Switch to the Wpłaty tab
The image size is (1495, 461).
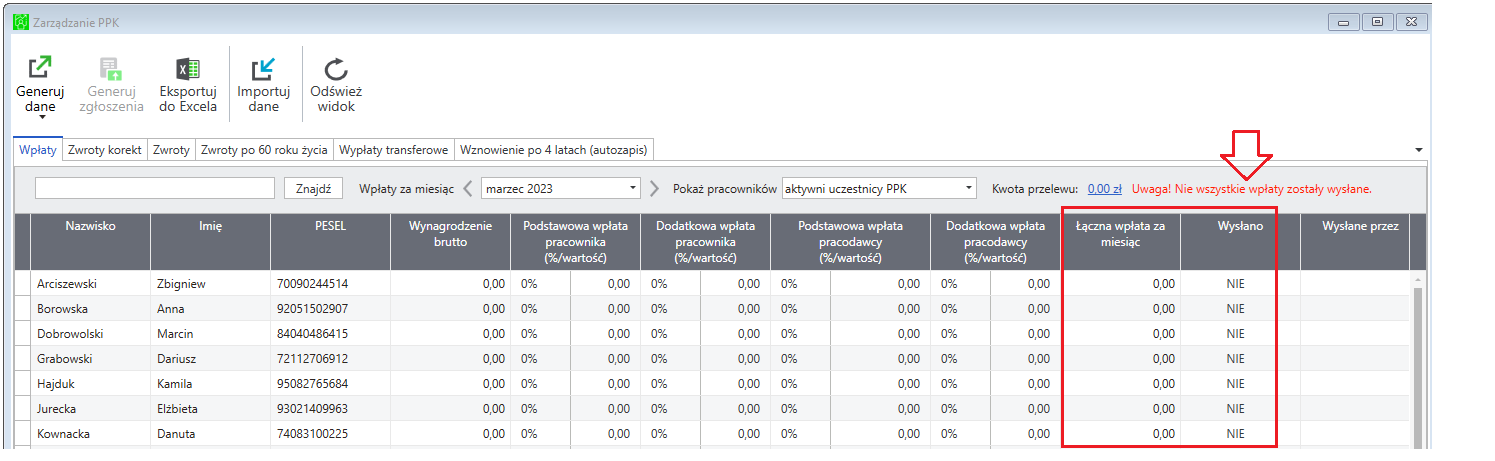point(38,150)
